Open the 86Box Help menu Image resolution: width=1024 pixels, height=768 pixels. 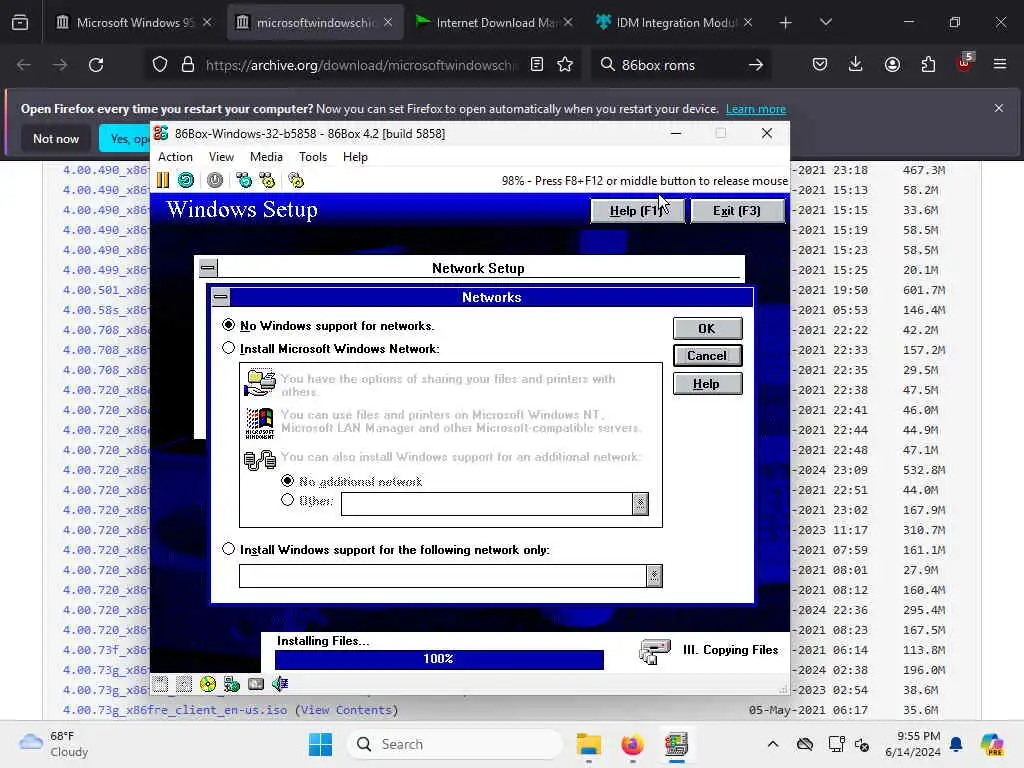[x=355, y=157]
